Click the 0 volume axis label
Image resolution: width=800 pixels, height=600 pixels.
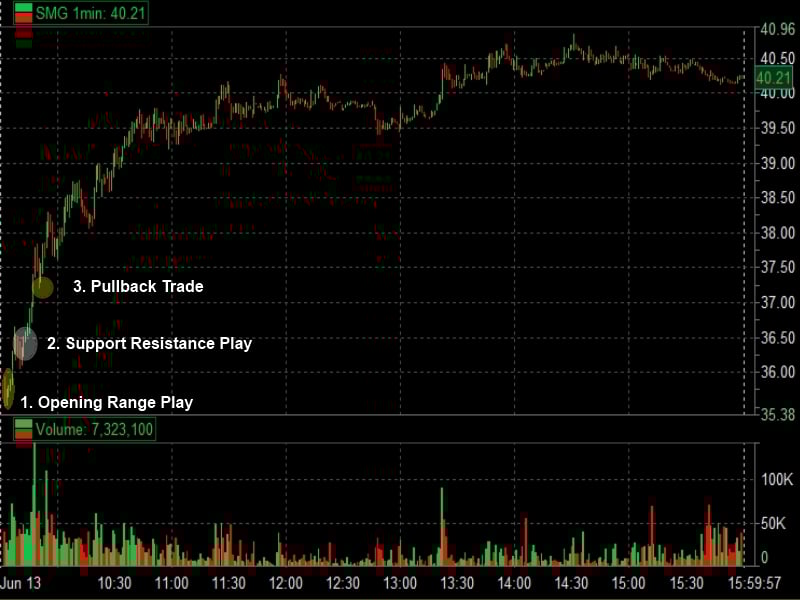click(764, 558)
